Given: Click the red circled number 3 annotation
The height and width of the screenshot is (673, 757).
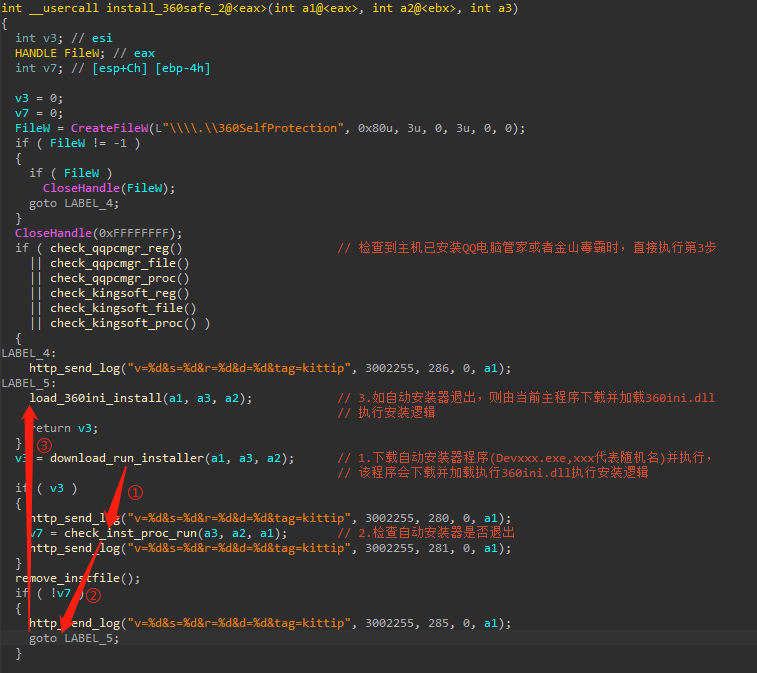Looking at the screenshot, I should (44, 445).
